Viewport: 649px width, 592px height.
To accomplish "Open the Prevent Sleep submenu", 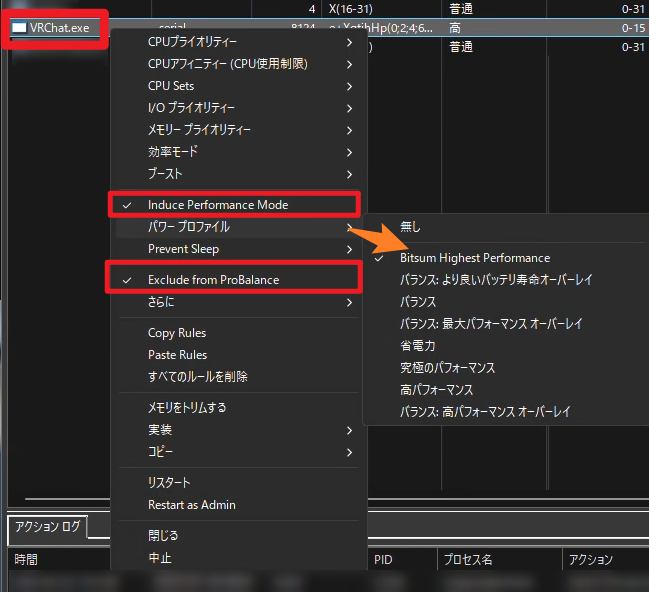I will [239, 249].
